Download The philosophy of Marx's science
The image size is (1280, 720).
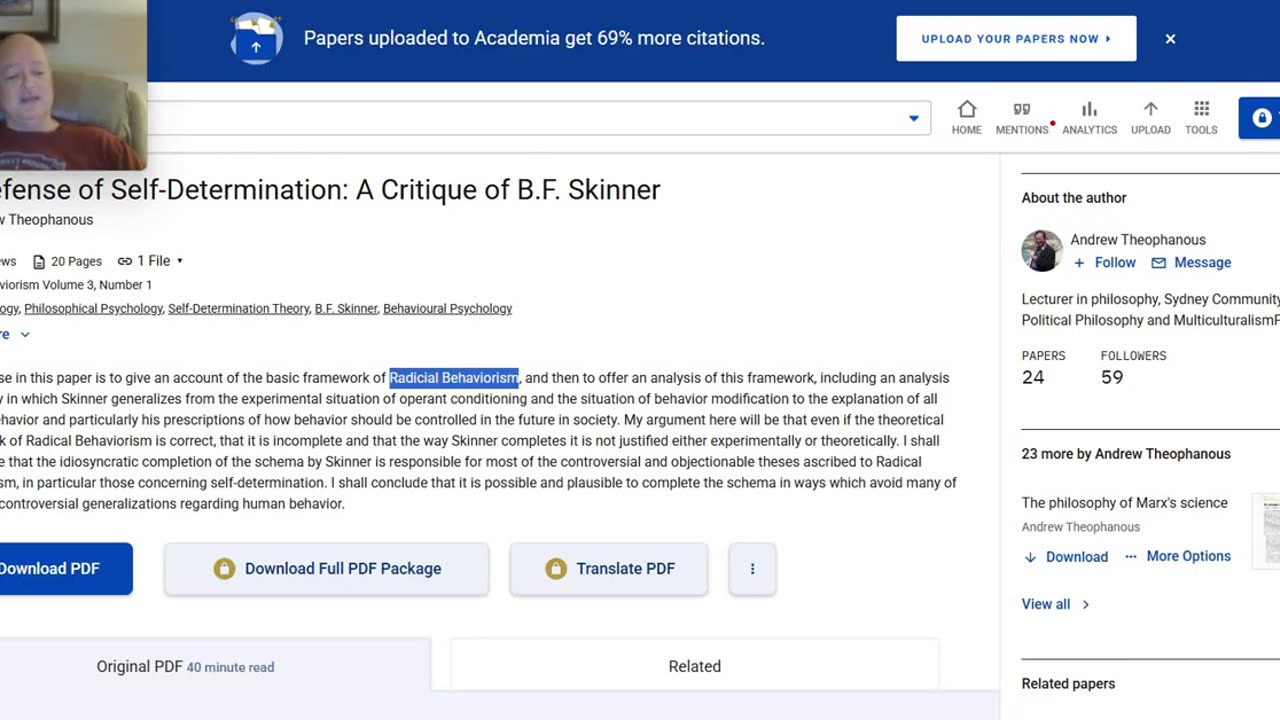[1066, 557]
